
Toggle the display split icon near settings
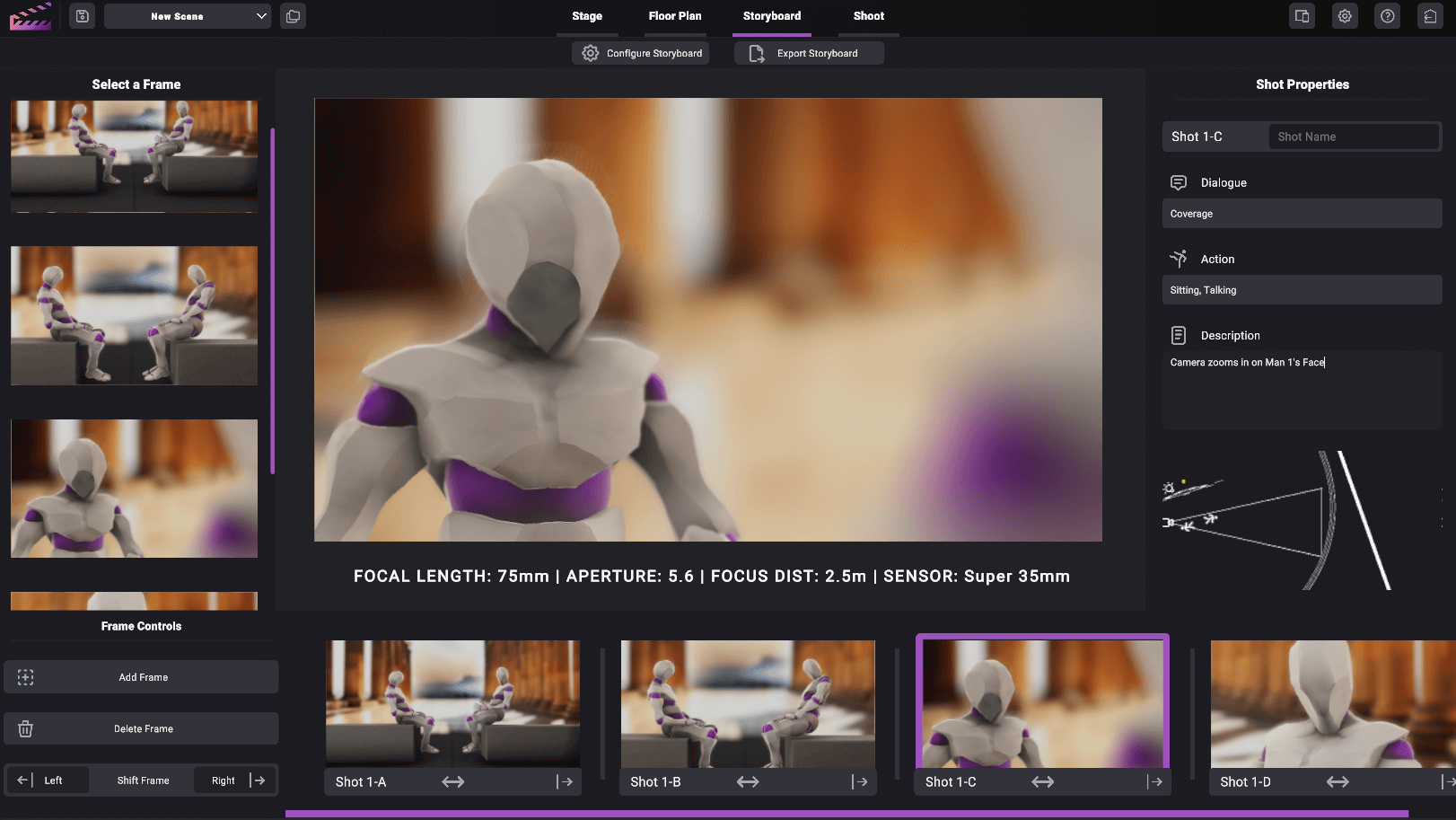[1302, 16]
